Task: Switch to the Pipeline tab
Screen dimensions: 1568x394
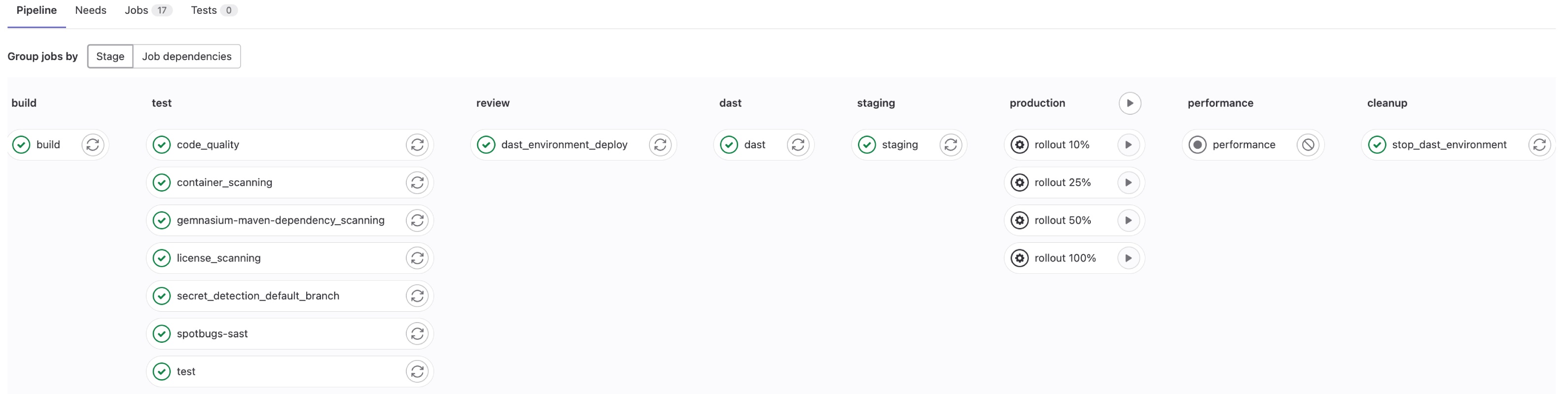Action: coord(36,10)
